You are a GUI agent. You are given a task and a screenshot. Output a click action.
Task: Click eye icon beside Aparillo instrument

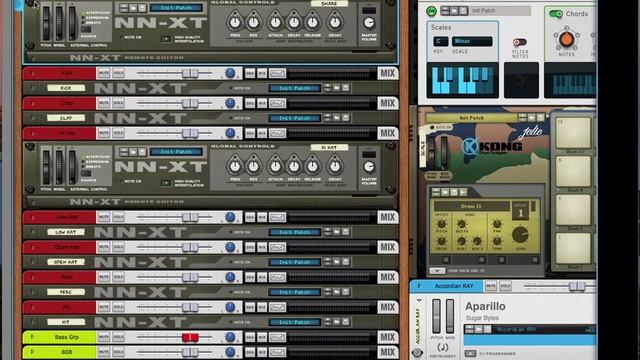[x=417, y=353]
